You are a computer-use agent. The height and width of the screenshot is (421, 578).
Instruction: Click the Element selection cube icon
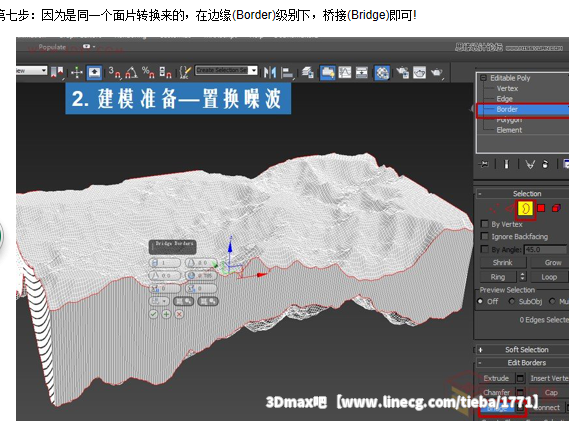(556, 208)
